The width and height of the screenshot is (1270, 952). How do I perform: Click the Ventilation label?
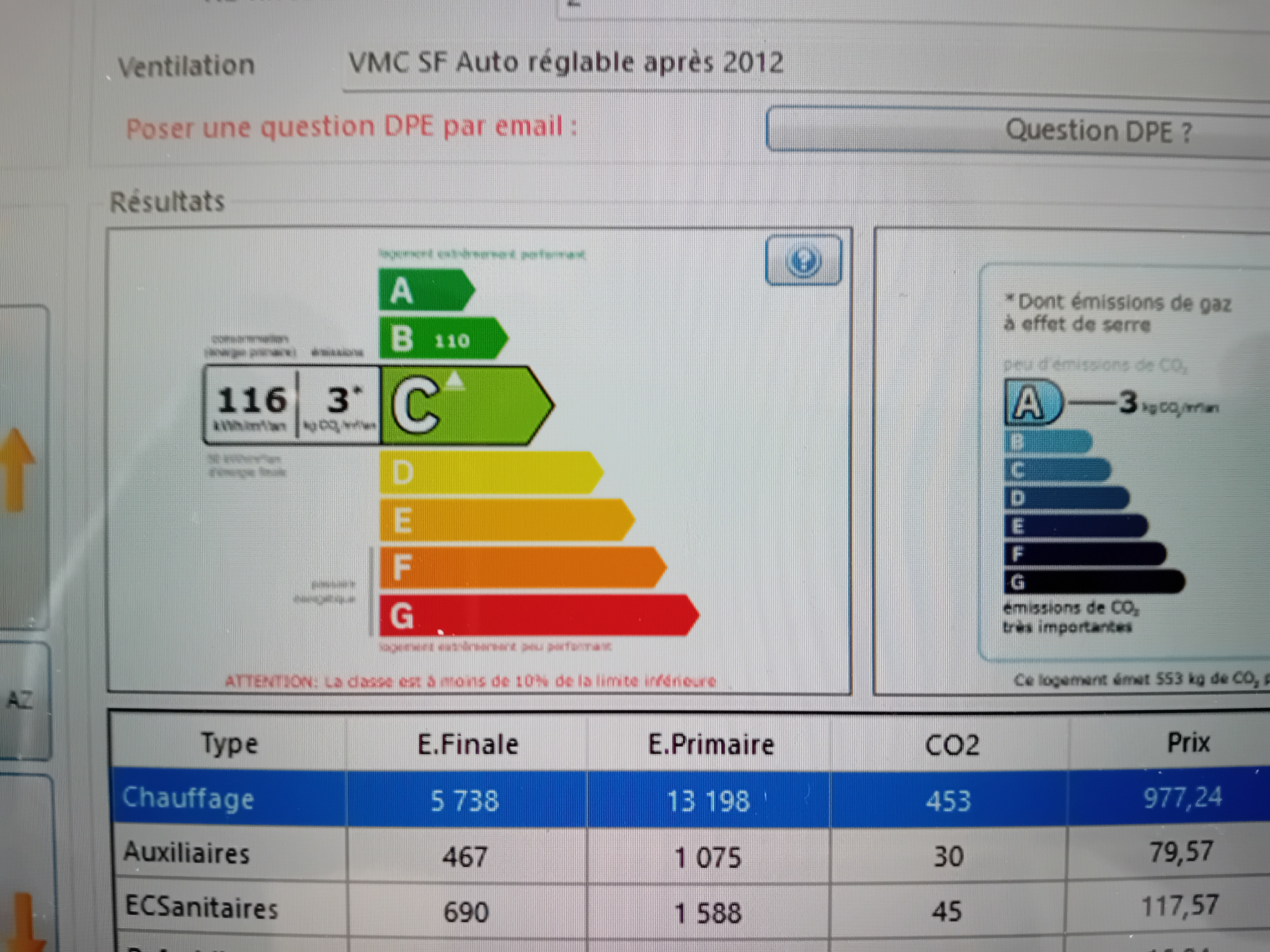point(186,66)
